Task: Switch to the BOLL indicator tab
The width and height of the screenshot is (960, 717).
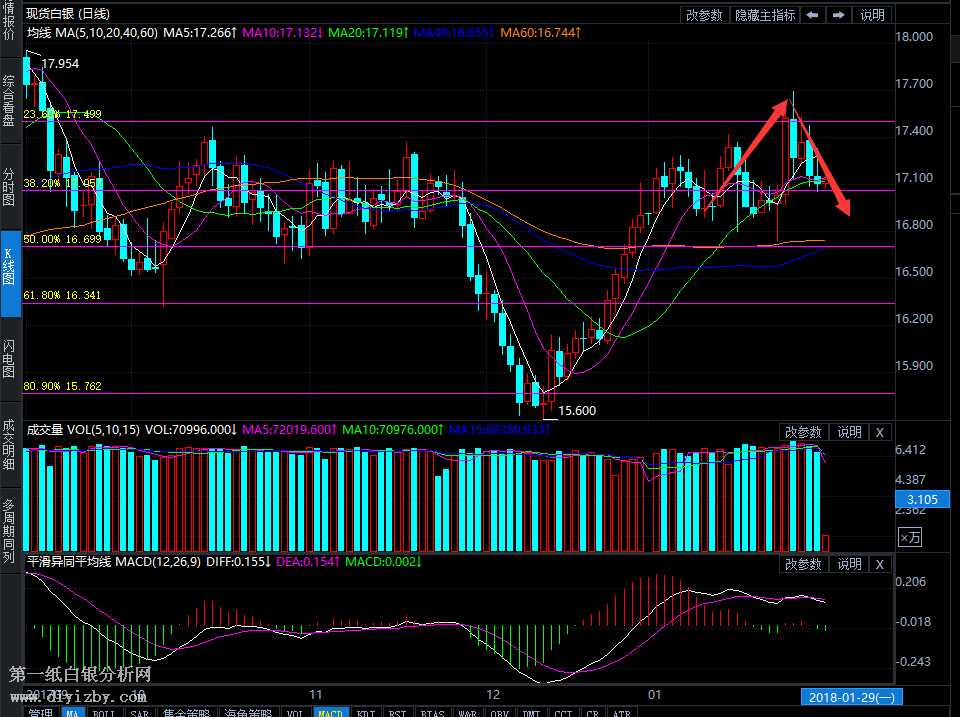Action: tap(103, 712)
